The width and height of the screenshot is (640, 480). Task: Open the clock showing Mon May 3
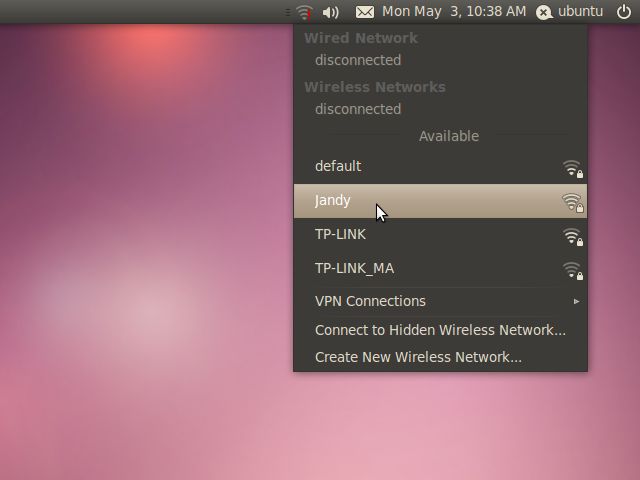(454, 11)
